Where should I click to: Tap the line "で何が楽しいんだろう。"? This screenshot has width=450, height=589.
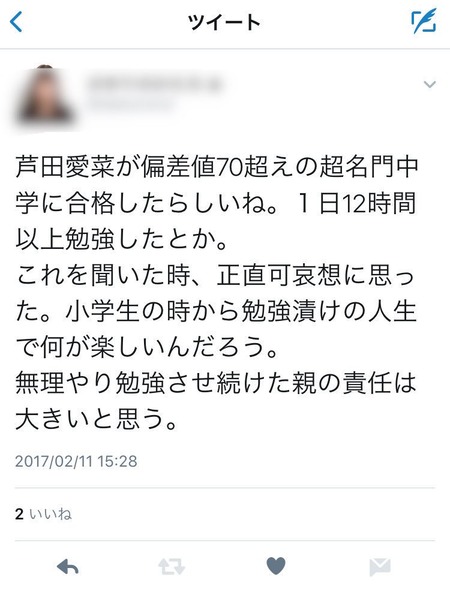[x=147, y=348]
